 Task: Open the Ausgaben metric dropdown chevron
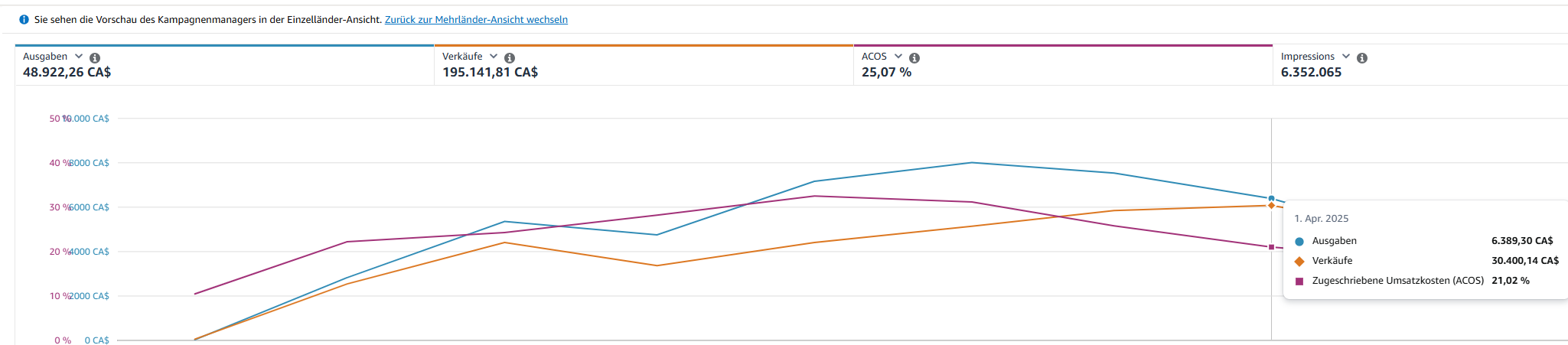(79, 57)
